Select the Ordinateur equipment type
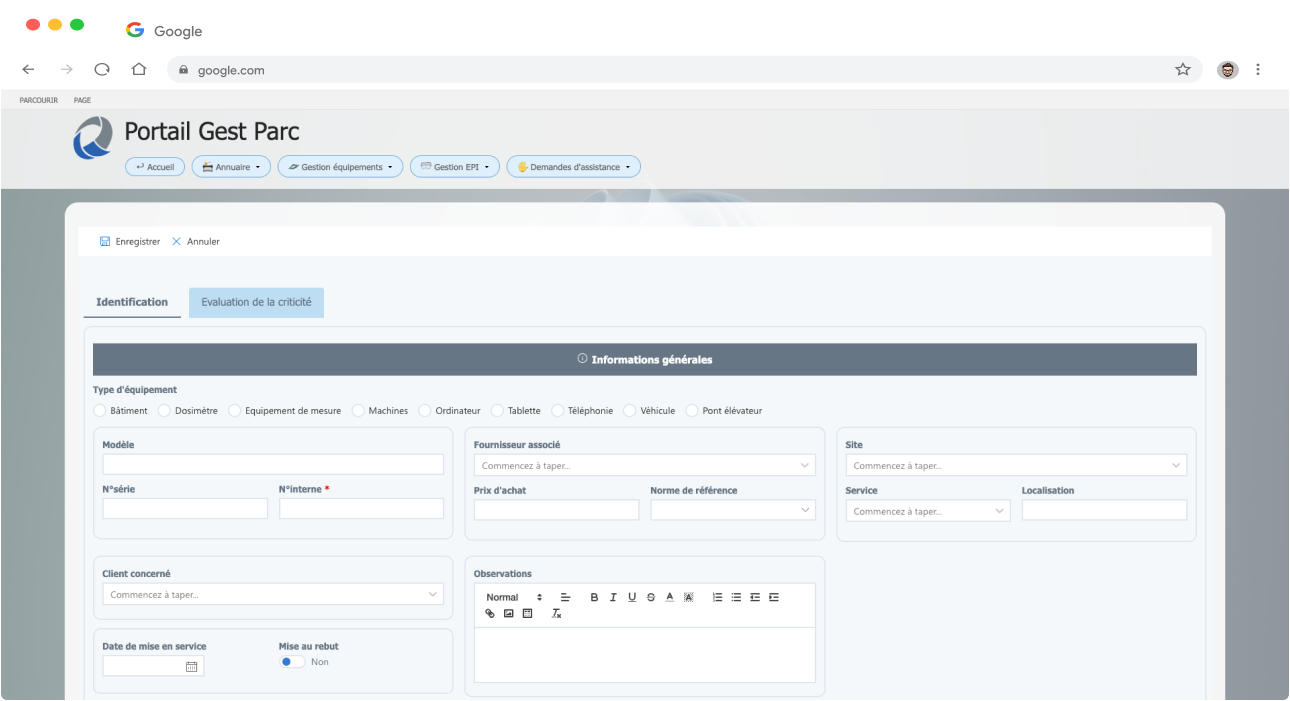This screenshot has height=701, width=1290. (425, 411)
